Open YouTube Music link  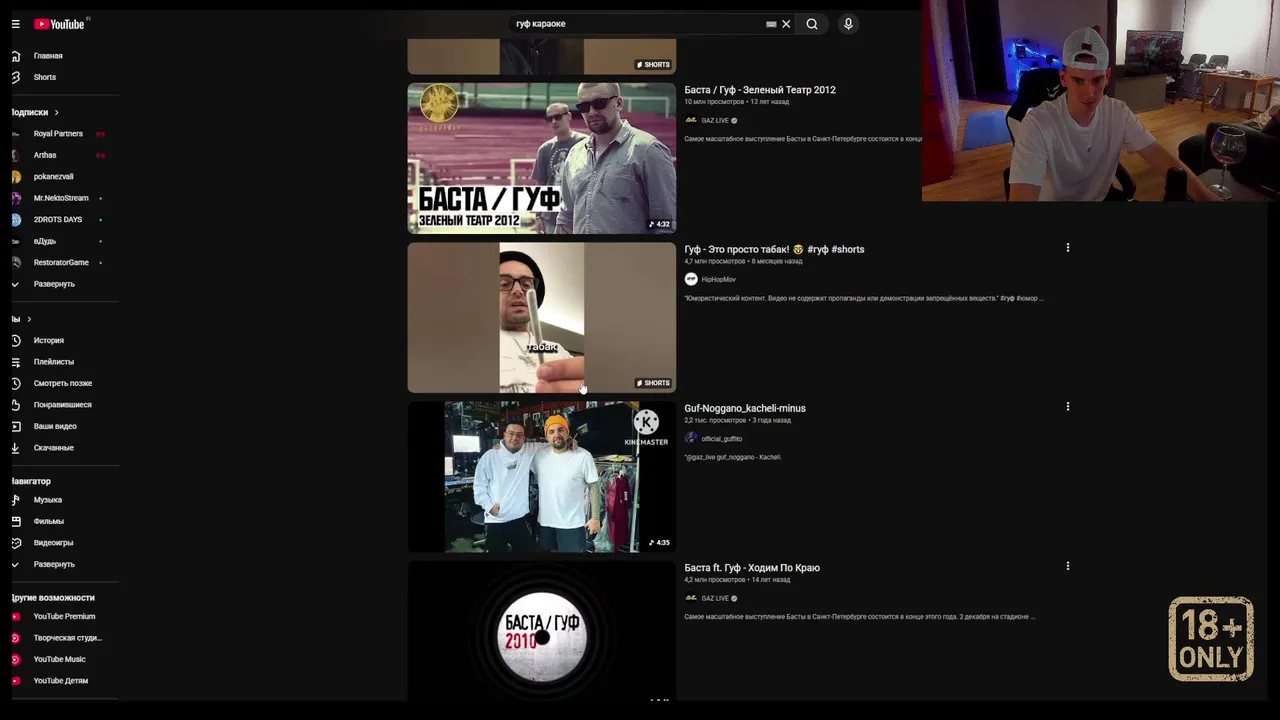[59, 659]
